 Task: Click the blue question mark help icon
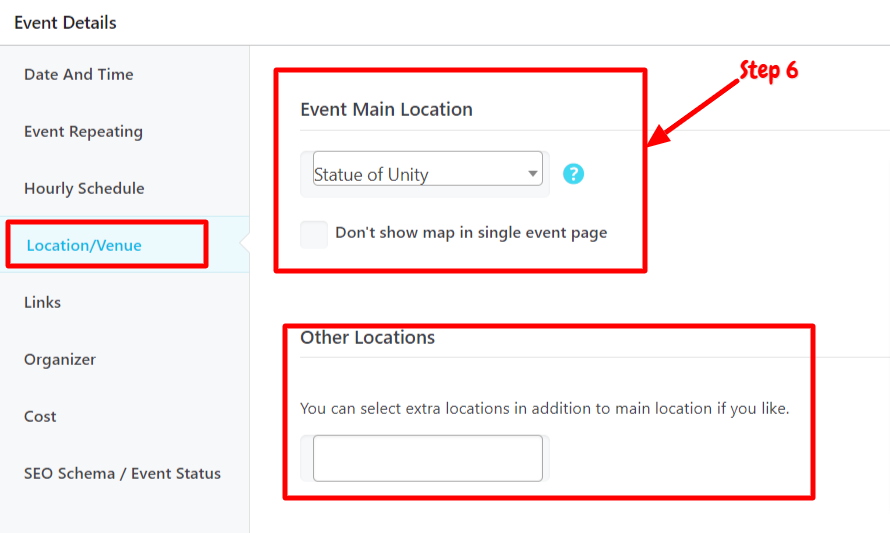click(573, 174)
